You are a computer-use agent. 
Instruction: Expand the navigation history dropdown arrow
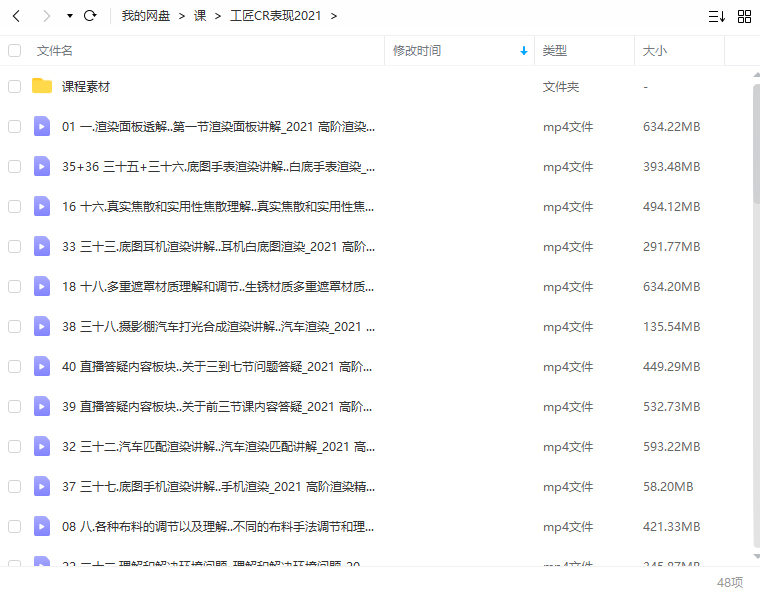pyautogui.click(x=69, y=16)
